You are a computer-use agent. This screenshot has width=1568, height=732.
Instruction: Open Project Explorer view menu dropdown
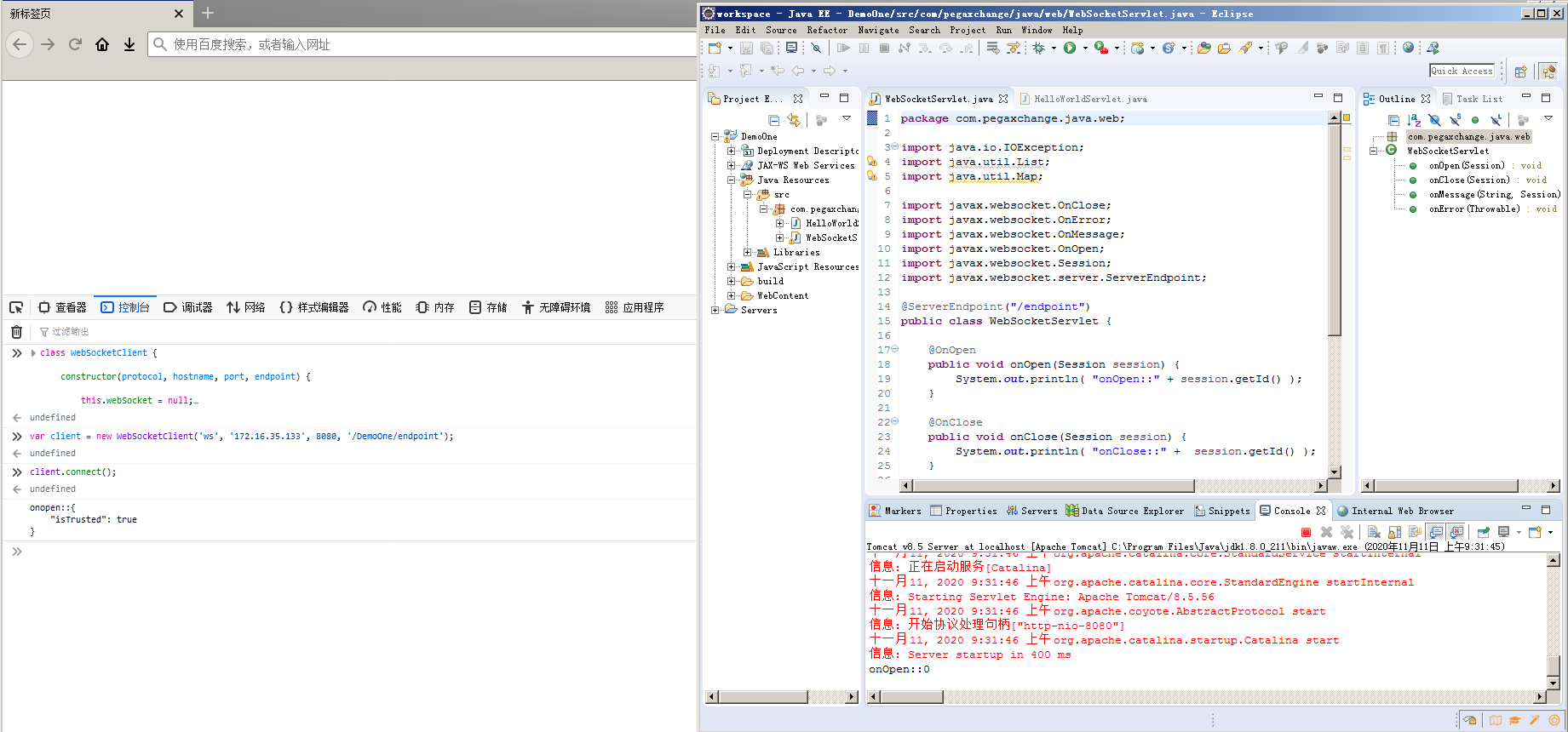pos(847,119)
